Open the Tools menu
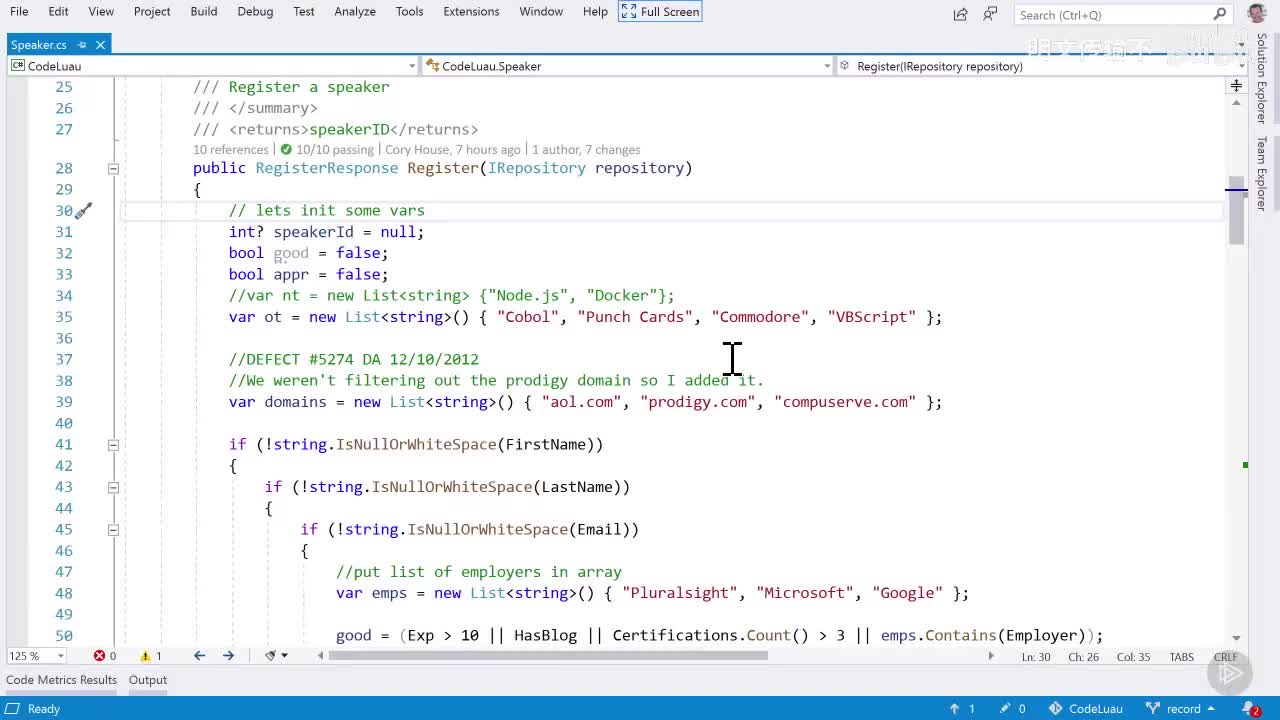The image size is (1280, 720). (409, 11)
